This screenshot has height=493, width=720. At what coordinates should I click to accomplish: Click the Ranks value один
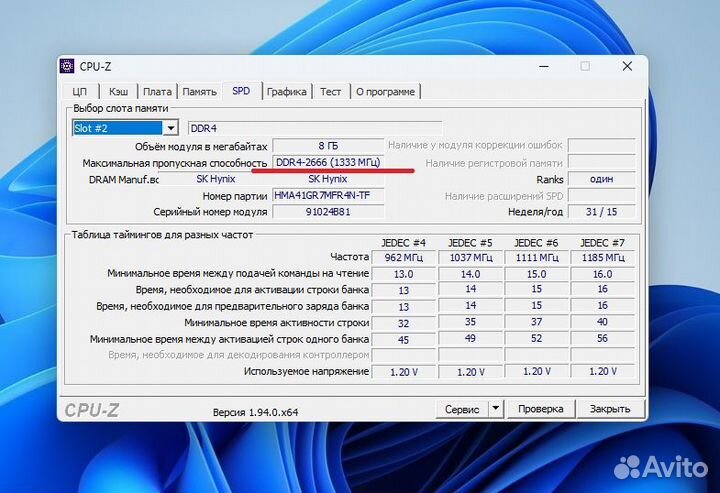(x=602, y=179)
